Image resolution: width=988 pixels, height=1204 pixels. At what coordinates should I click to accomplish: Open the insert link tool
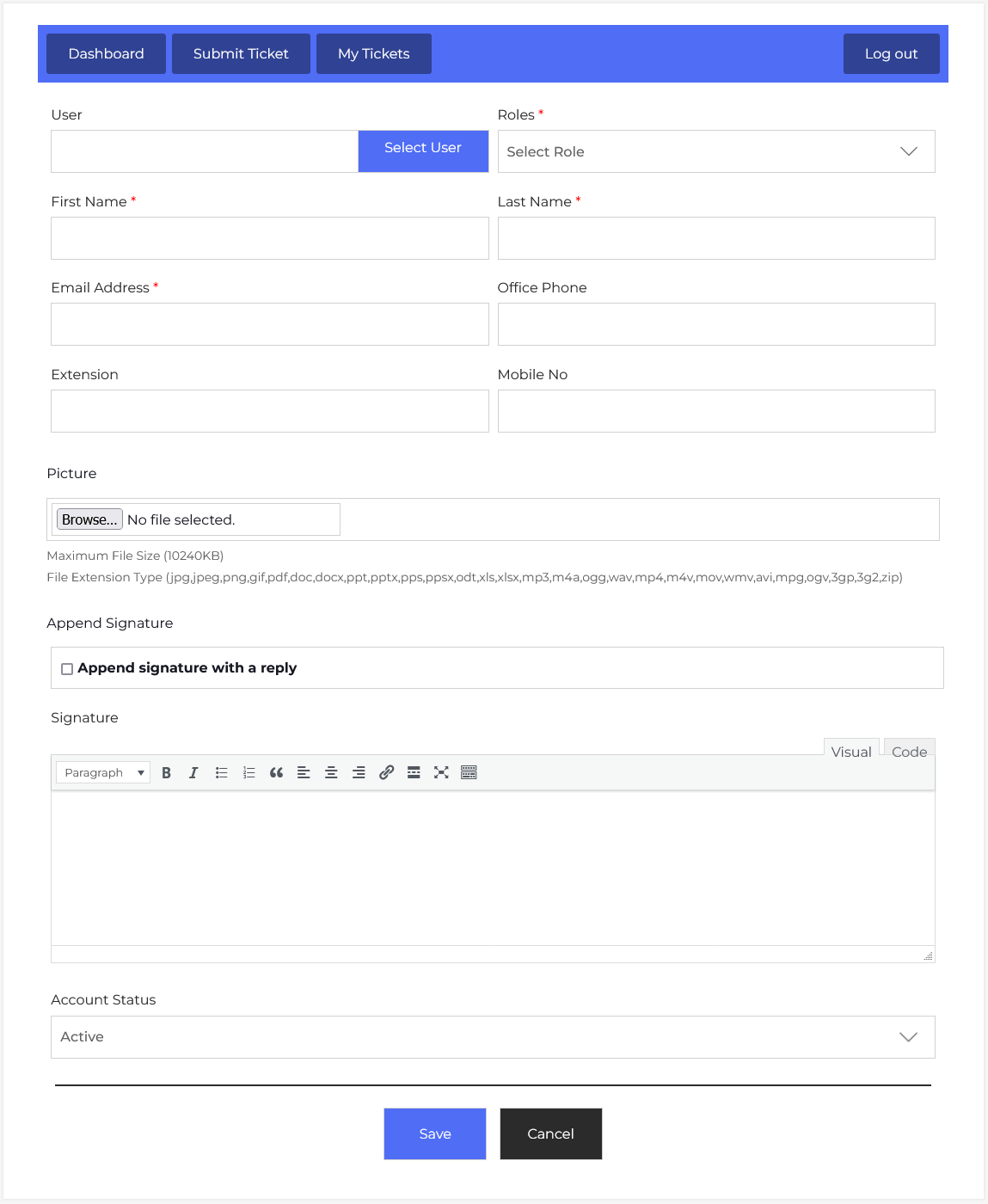click(x=386, y=772)
